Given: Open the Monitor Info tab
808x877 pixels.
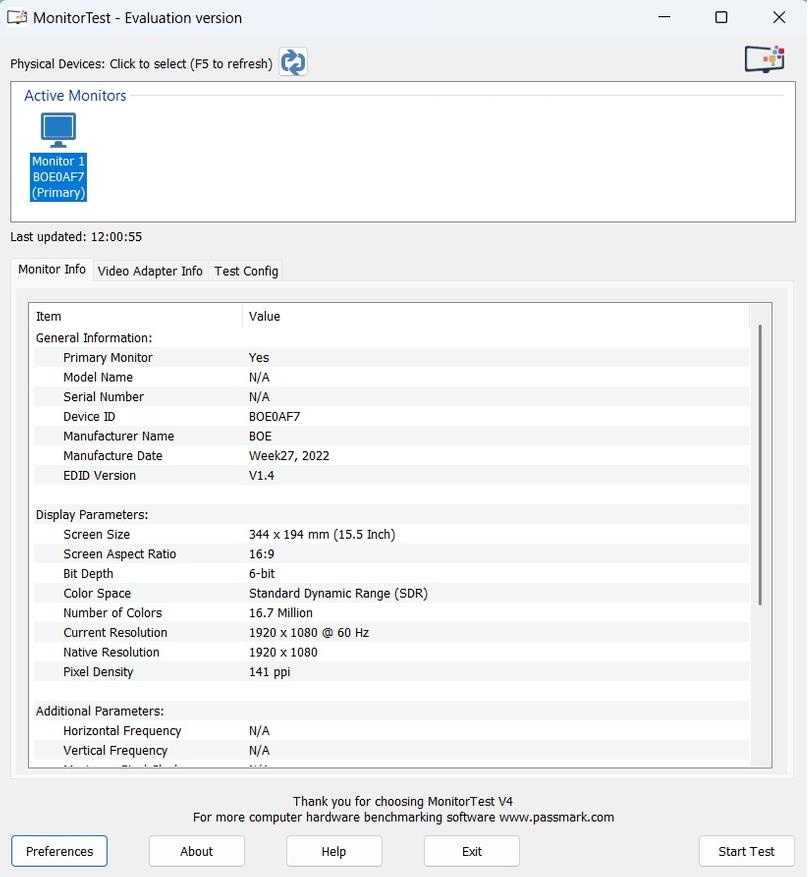Looking at the screenshot, I should [52, 270].
